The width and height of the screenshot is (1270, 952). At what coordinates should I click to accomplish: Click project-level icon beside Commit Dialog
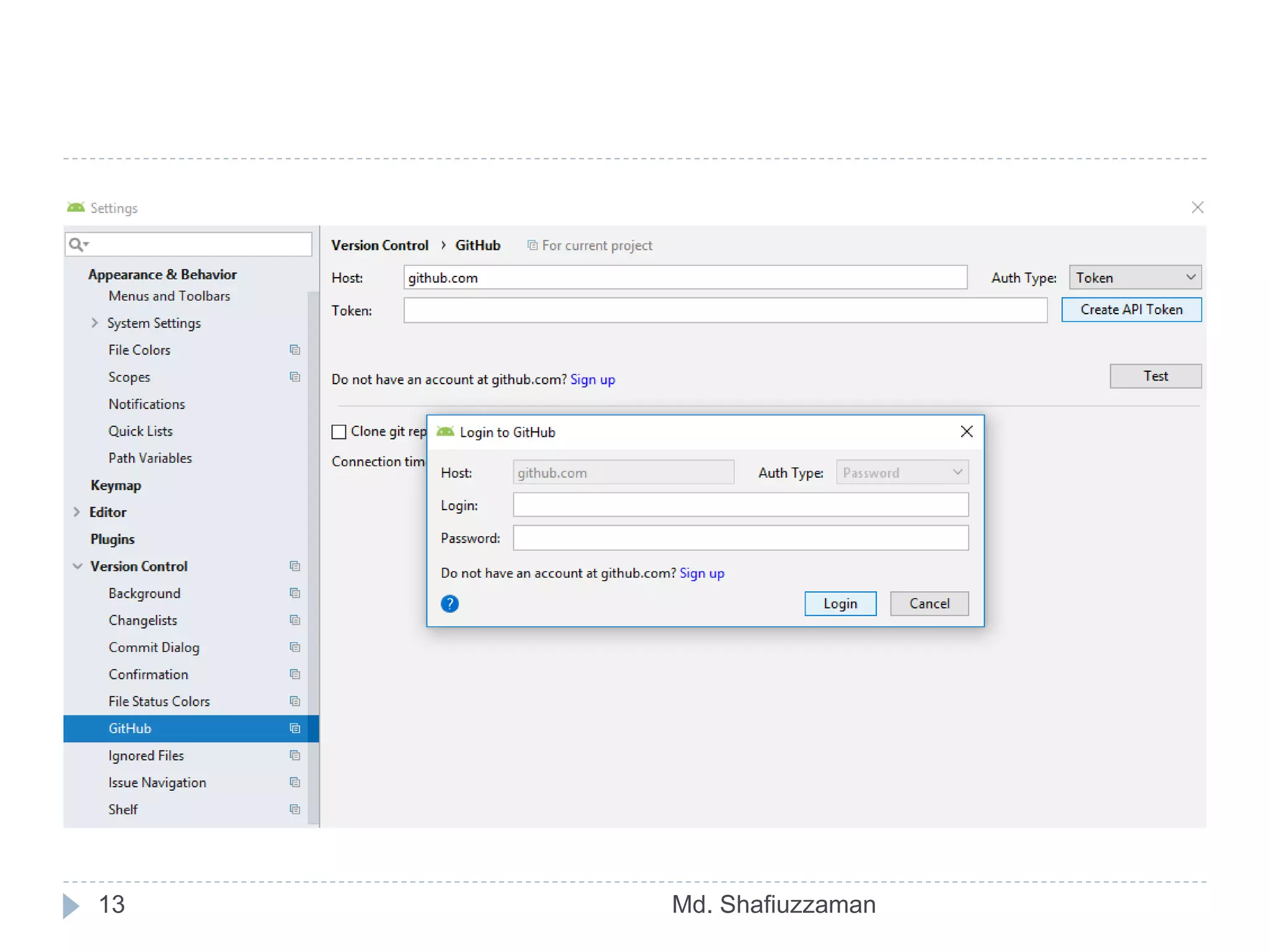(295, 647)
